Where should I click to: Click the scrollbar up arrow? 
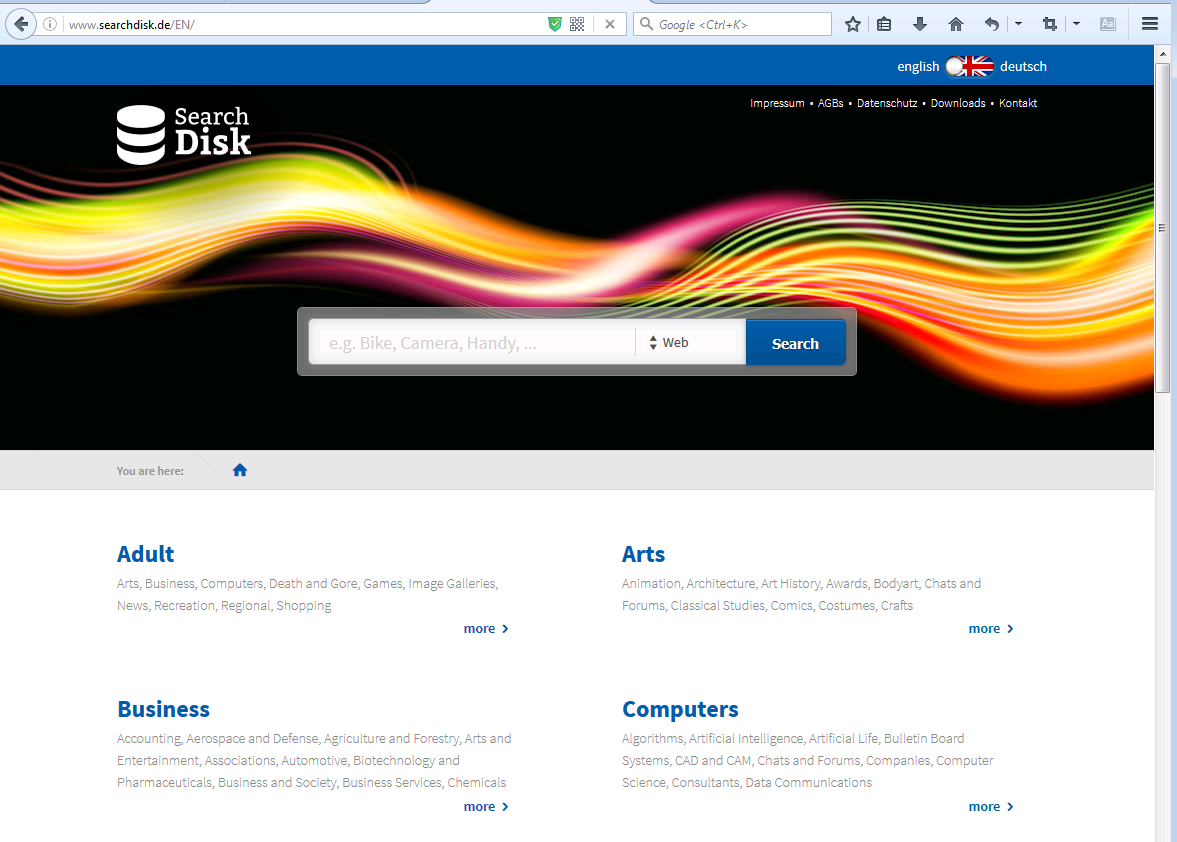[x=1163, y=53]
